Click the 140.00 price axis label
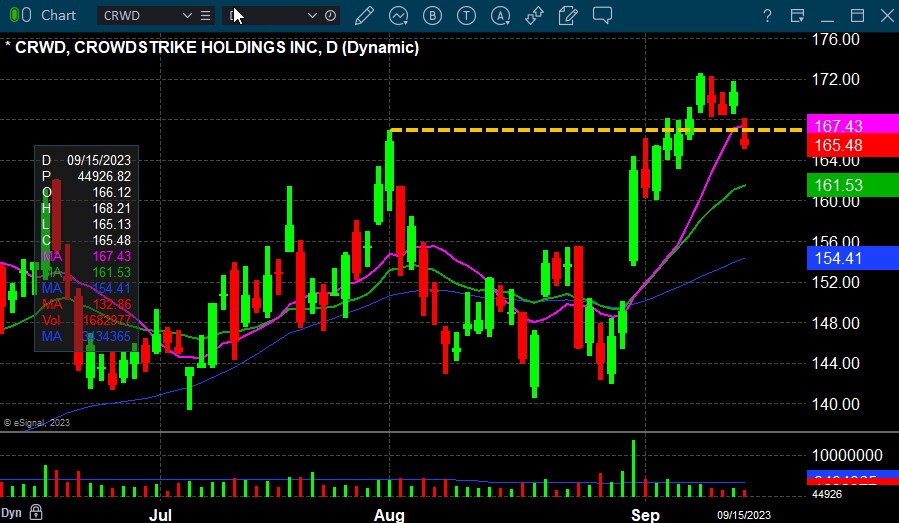Viewport: 899px width, 523px height. point(835,404)
